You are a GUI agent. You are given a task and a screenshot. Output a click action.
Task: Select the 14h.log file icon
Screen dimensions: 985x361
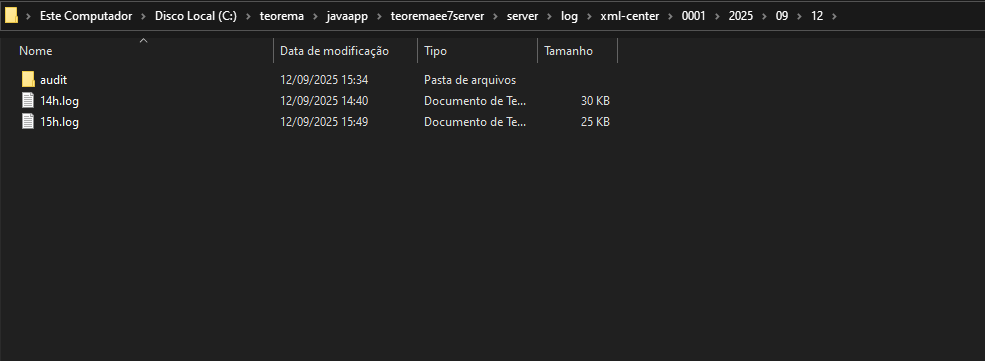coord(28,100)
